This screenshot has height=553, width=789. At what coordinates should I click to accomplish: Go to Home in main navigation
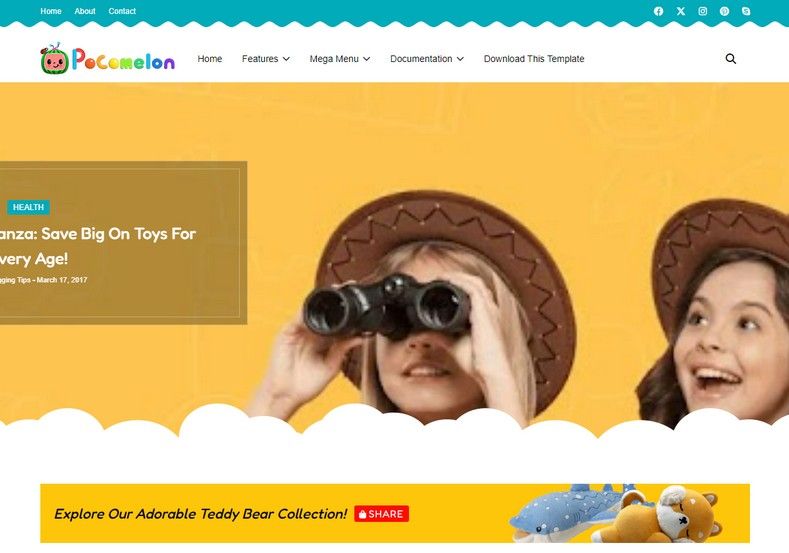[210, 59]
